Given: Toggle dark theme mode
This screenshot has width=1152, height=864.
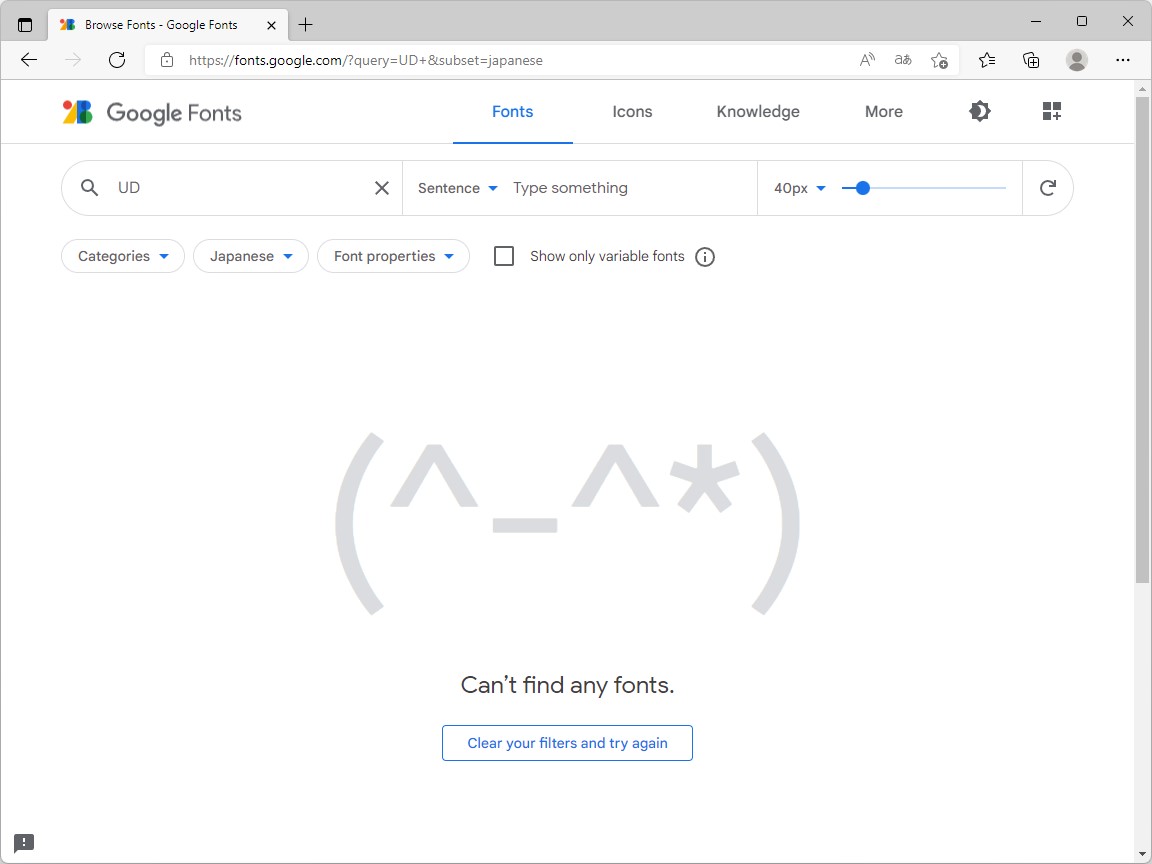Looking at the screenshot, I should (979, 111).
